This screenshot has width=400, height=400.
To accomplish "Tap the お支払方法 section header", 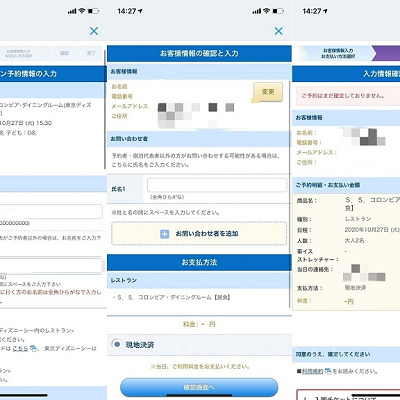I will [x=199, y=262].
